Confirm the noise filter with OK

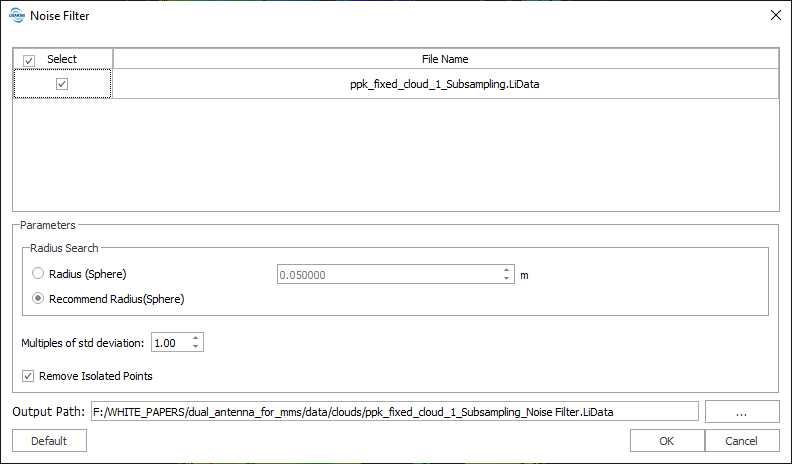click(666, 441)
